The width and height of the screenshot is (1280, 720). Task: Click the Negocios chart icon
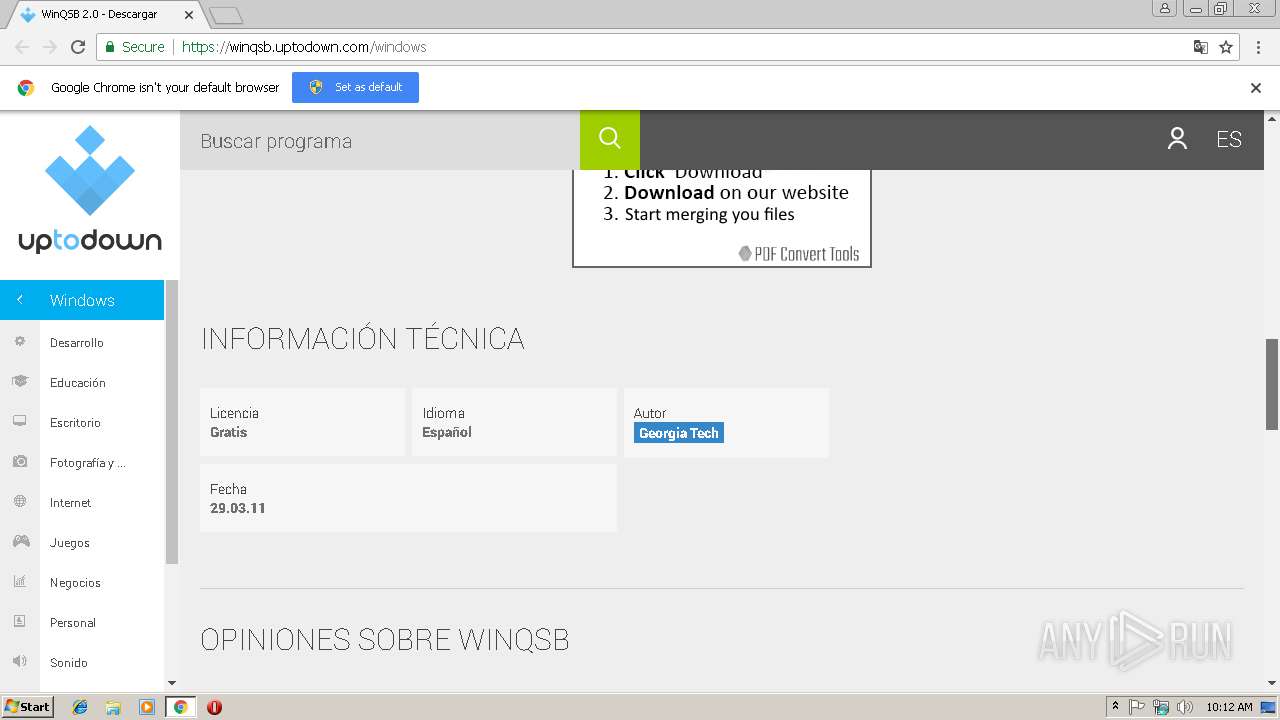pos(19,582)
